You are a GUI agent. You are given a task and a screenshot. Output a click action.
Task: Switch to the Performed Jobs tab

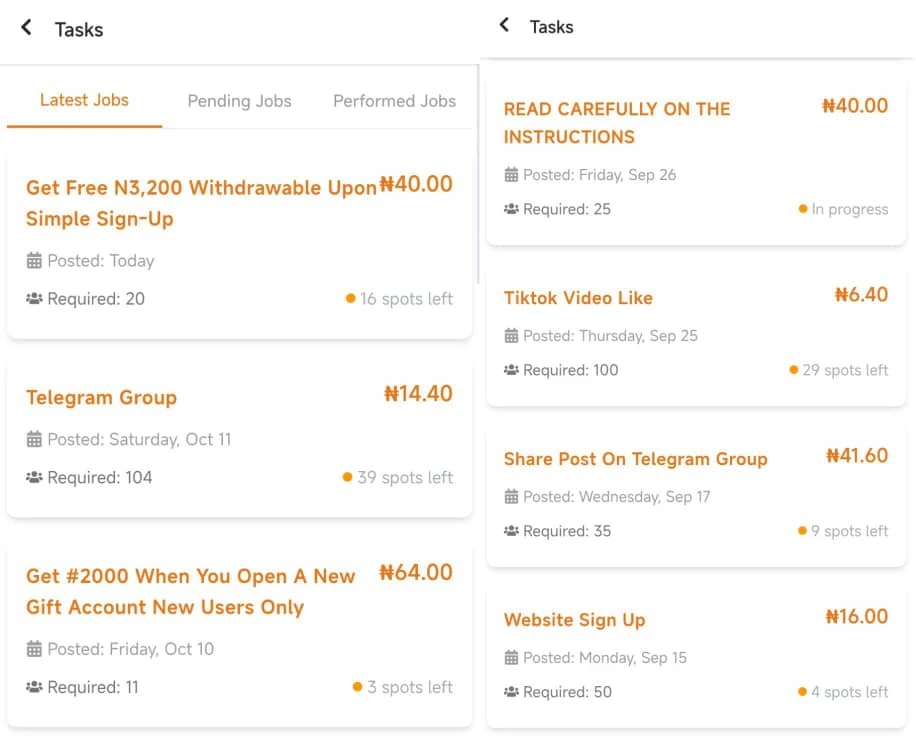pyautogui.click(x=394, y=101)
